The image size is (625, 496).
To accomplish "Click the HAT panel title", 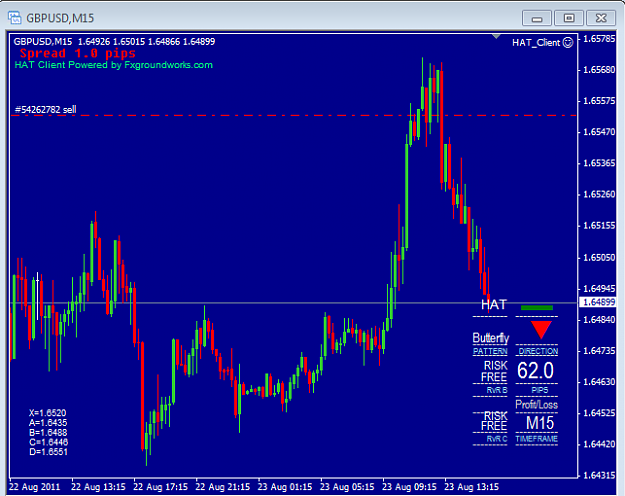I will 493,305.
